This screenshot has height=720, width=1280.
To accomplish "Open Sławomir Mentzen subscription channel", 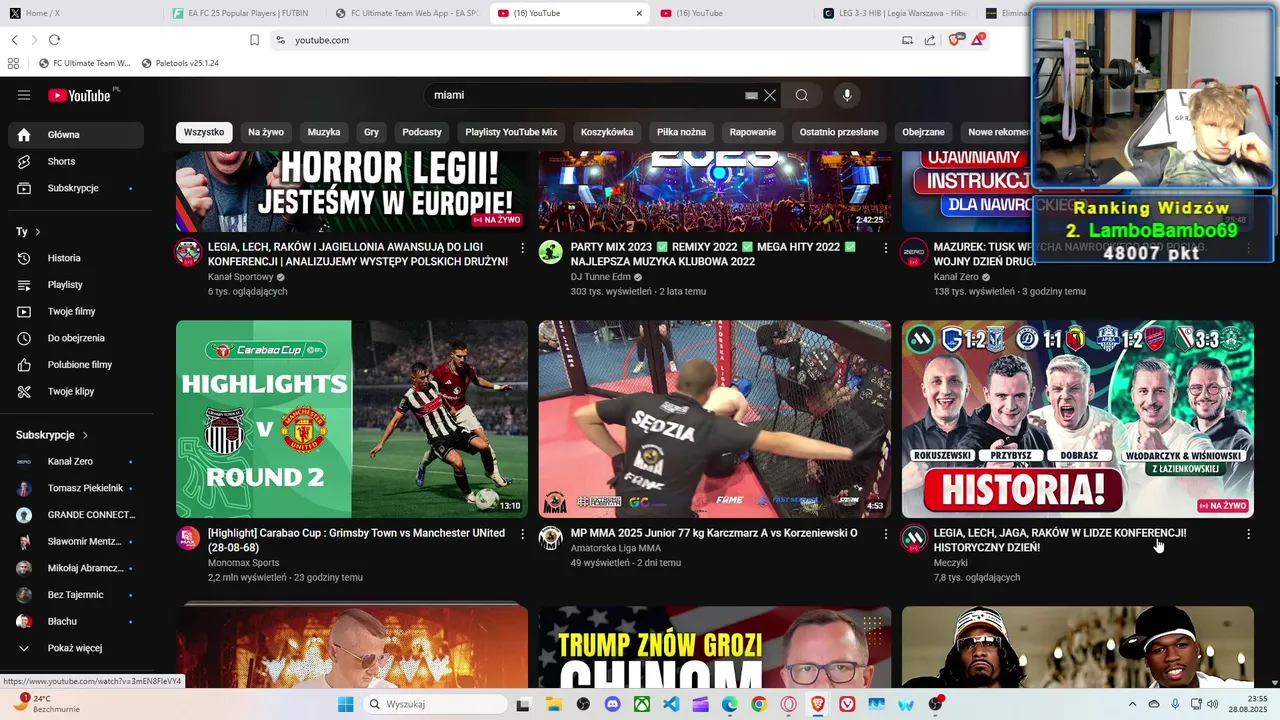I will tap(78, 541).
